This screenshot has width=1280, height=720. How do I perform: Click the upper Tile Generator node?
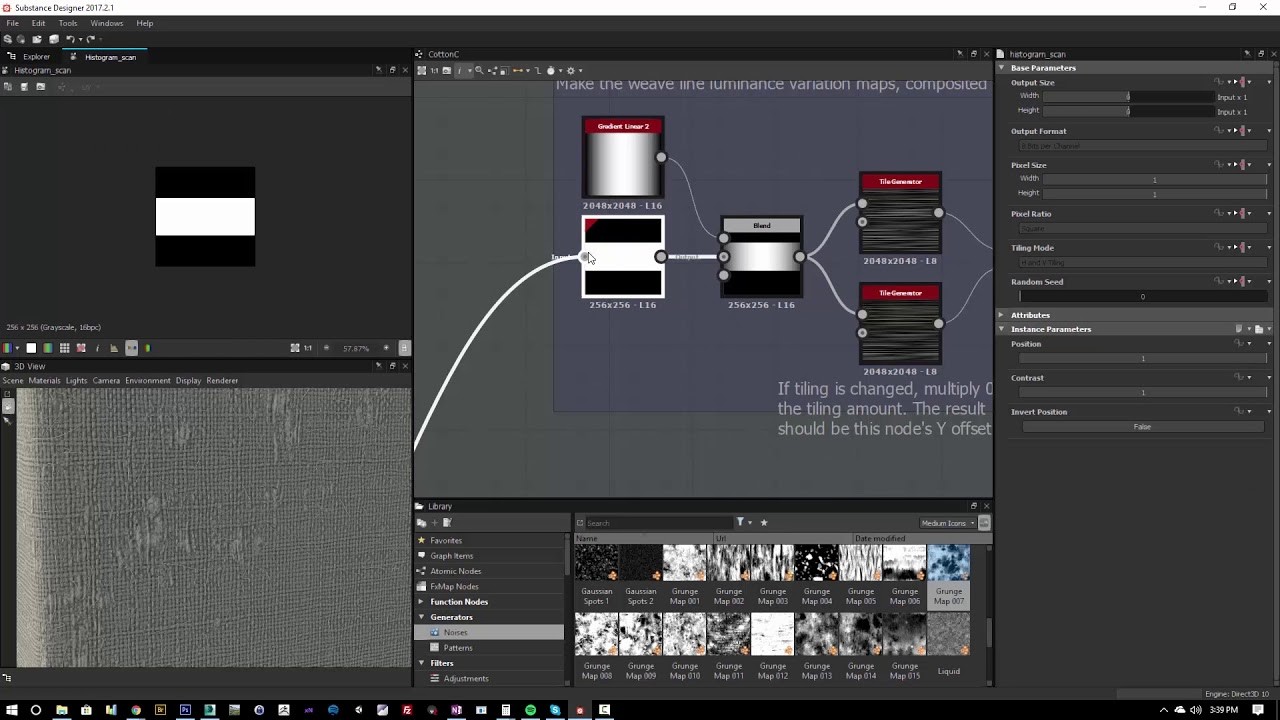[900, 213]
